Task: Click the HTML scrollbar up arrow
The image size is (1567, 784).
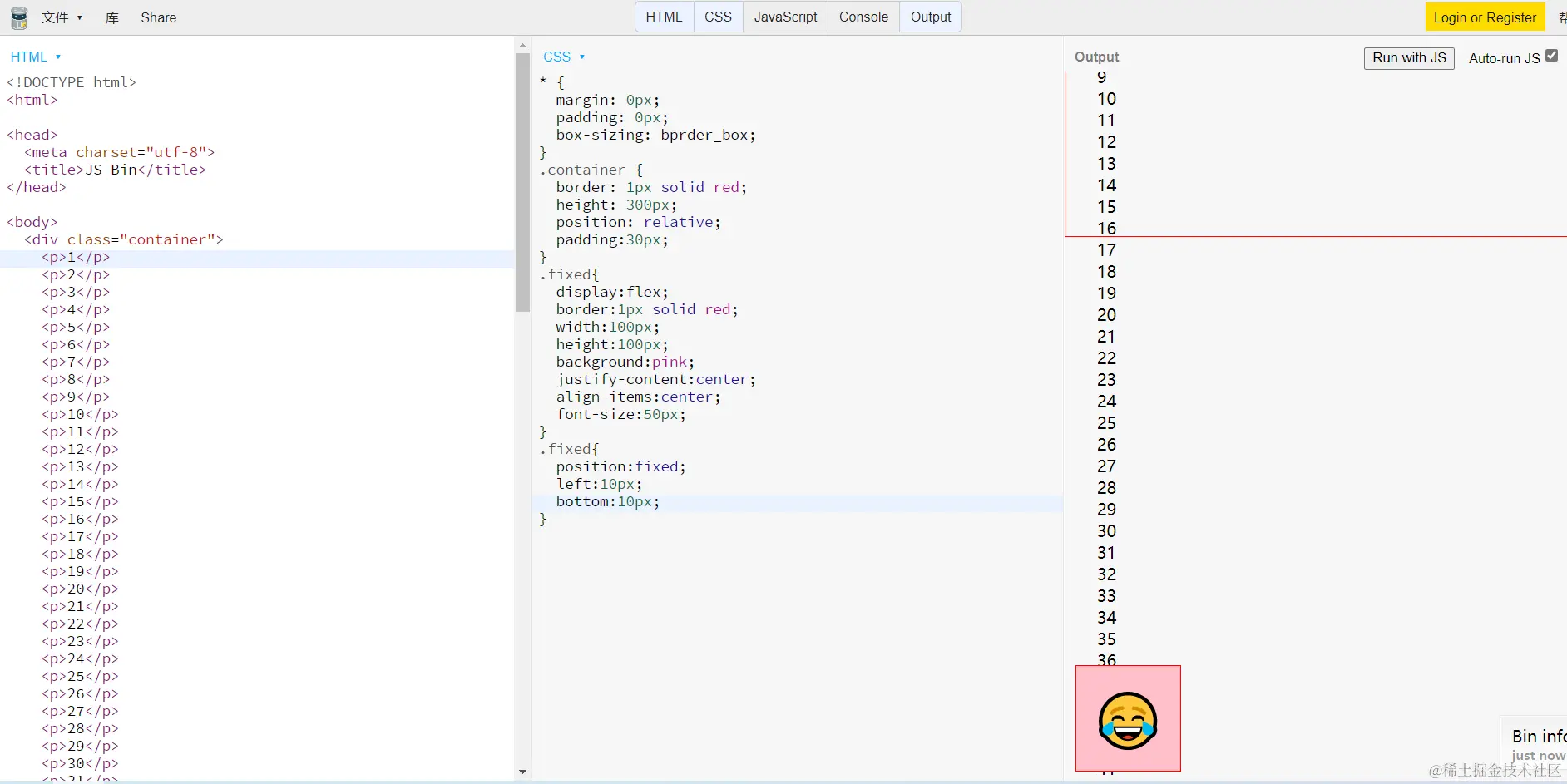Action: [522, 46]
